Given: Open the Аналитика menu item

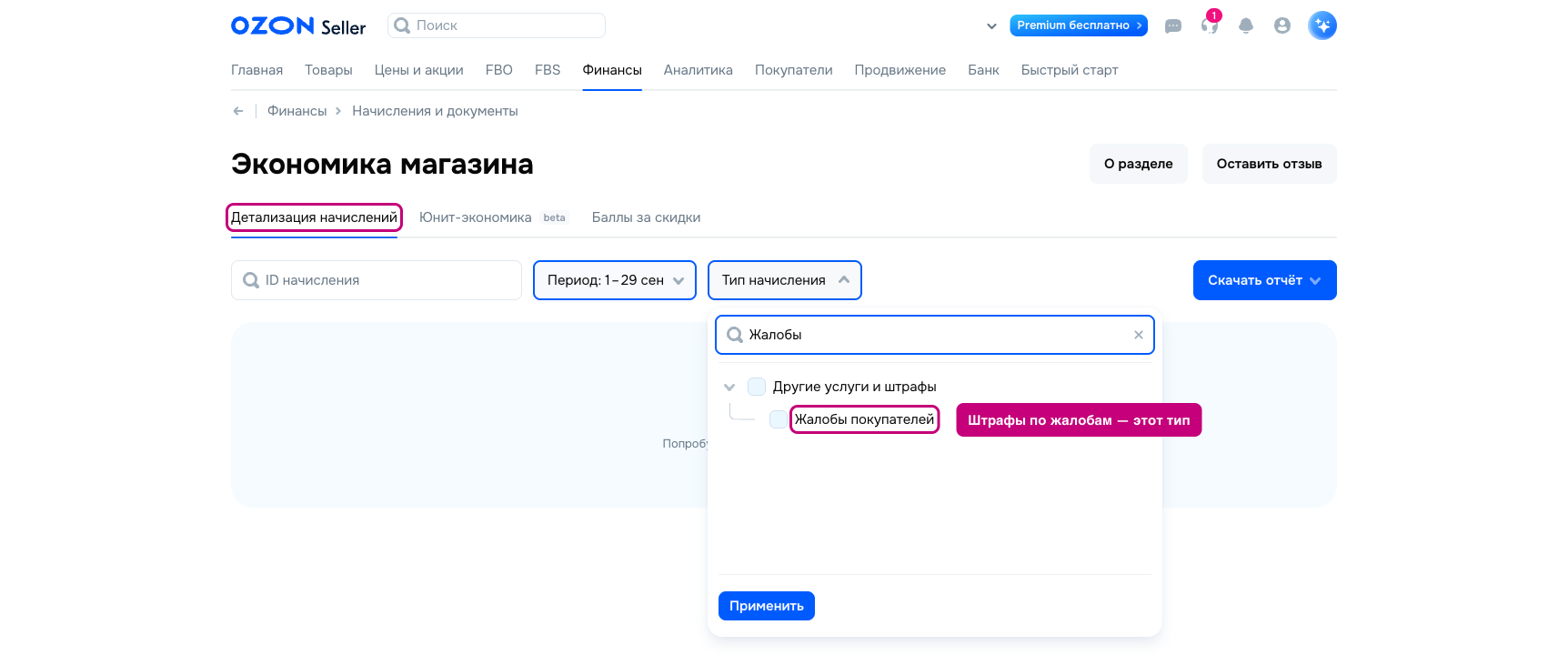Looking at the screenshot, I should click(699, 70).
